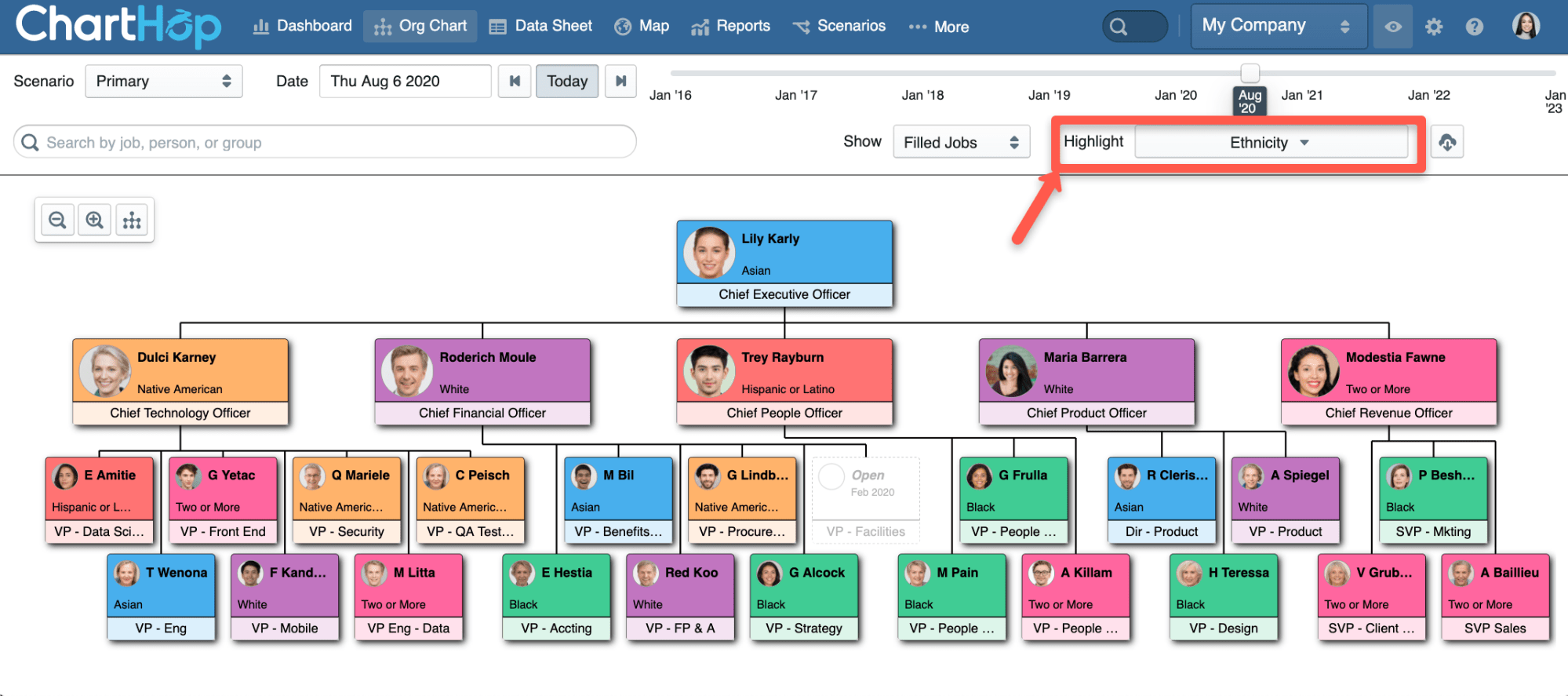Click the VP - Mobile job label

285,629
